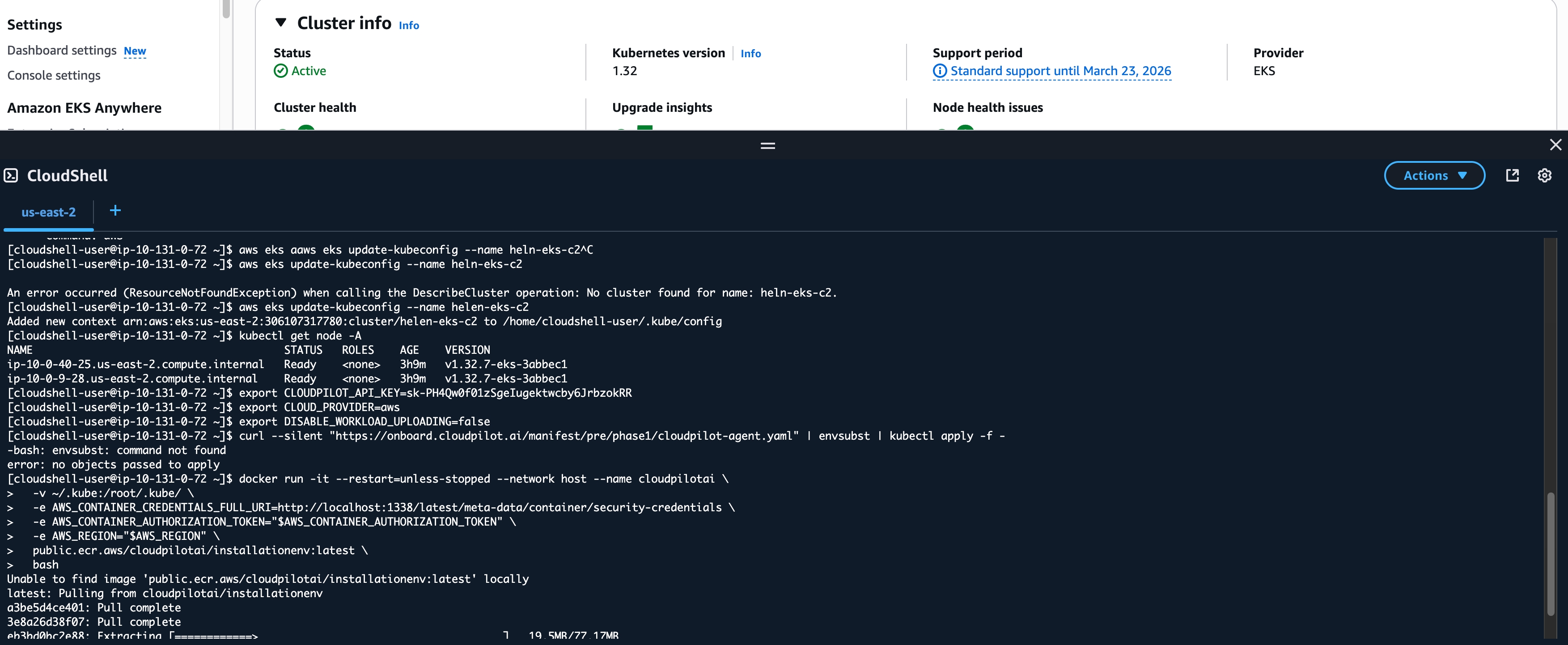
Task: Select the us-east-2 terminal tab
Action: [x=48, y=211]
